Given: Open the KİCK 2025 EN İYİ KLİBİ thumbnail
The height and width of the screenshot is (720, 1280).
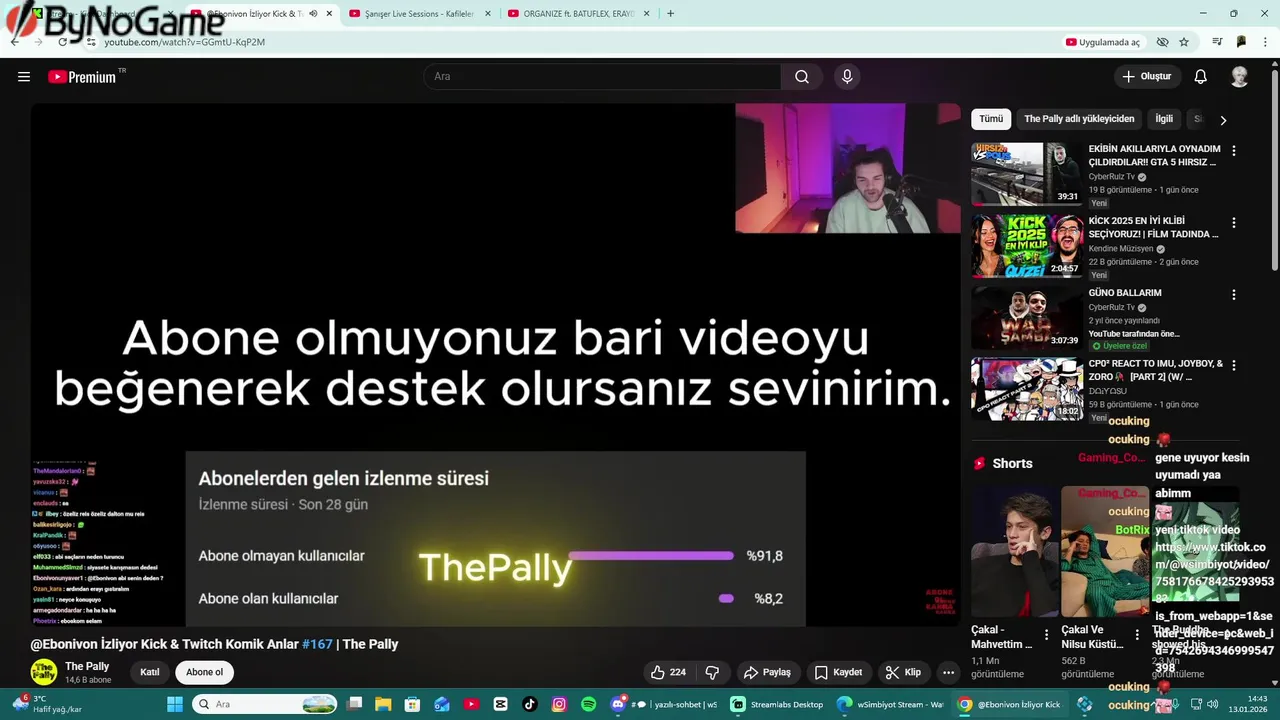Looking at the screenshot, I should point(1027,246).
